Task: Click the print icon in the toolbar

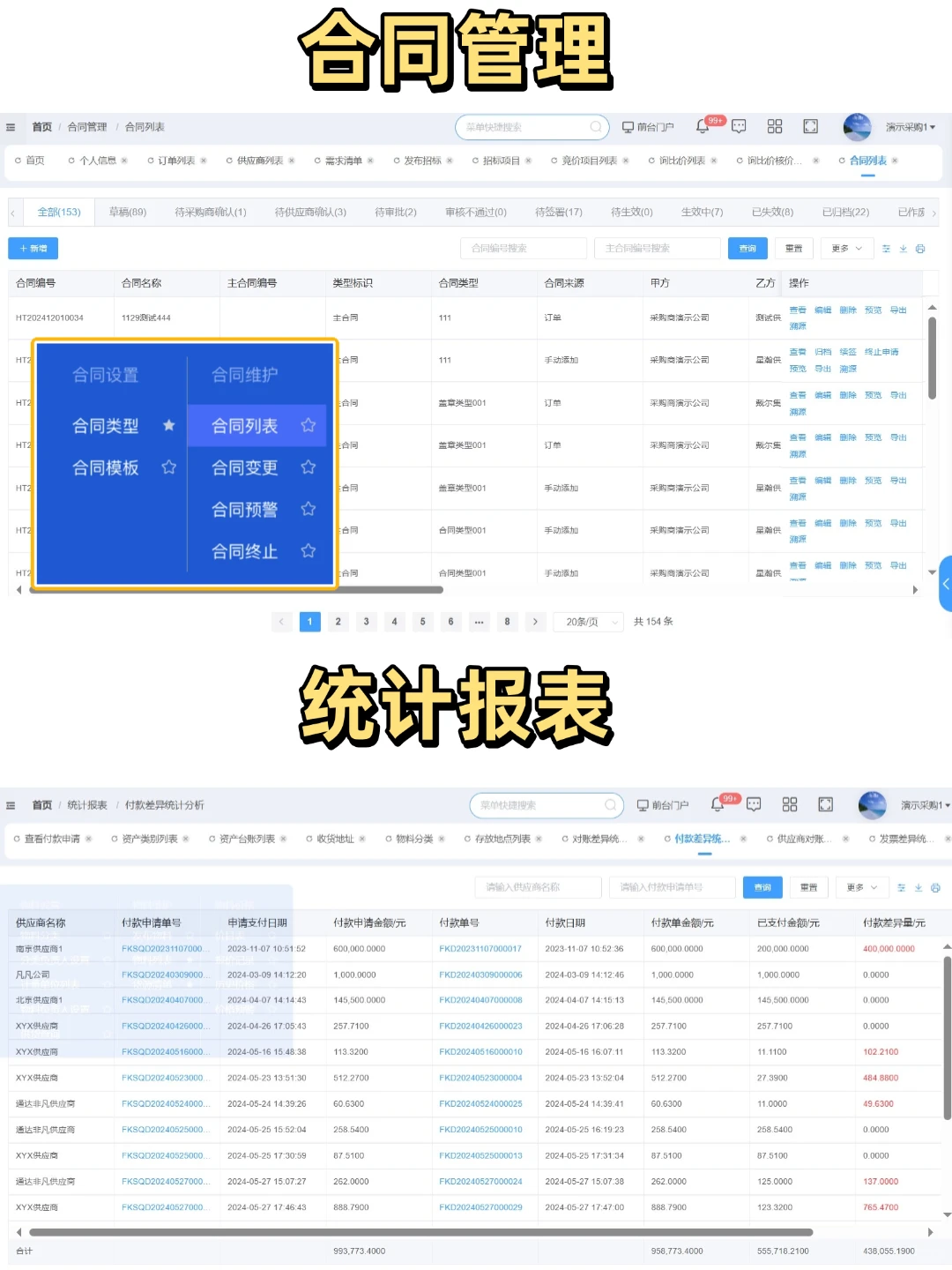Action: point(920,248)
